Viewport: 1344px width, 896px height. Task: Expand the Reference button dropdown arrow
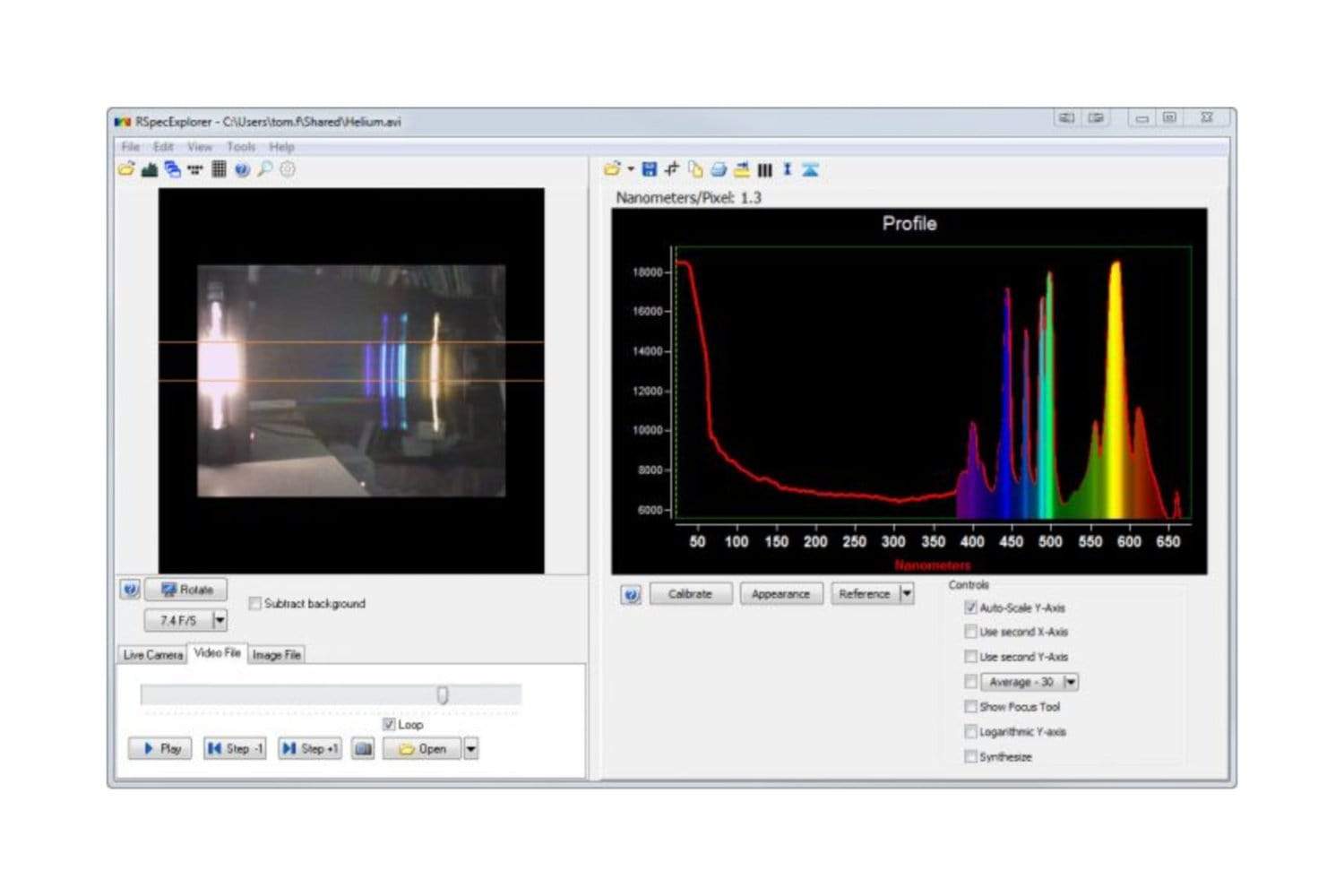click(907, 594)
